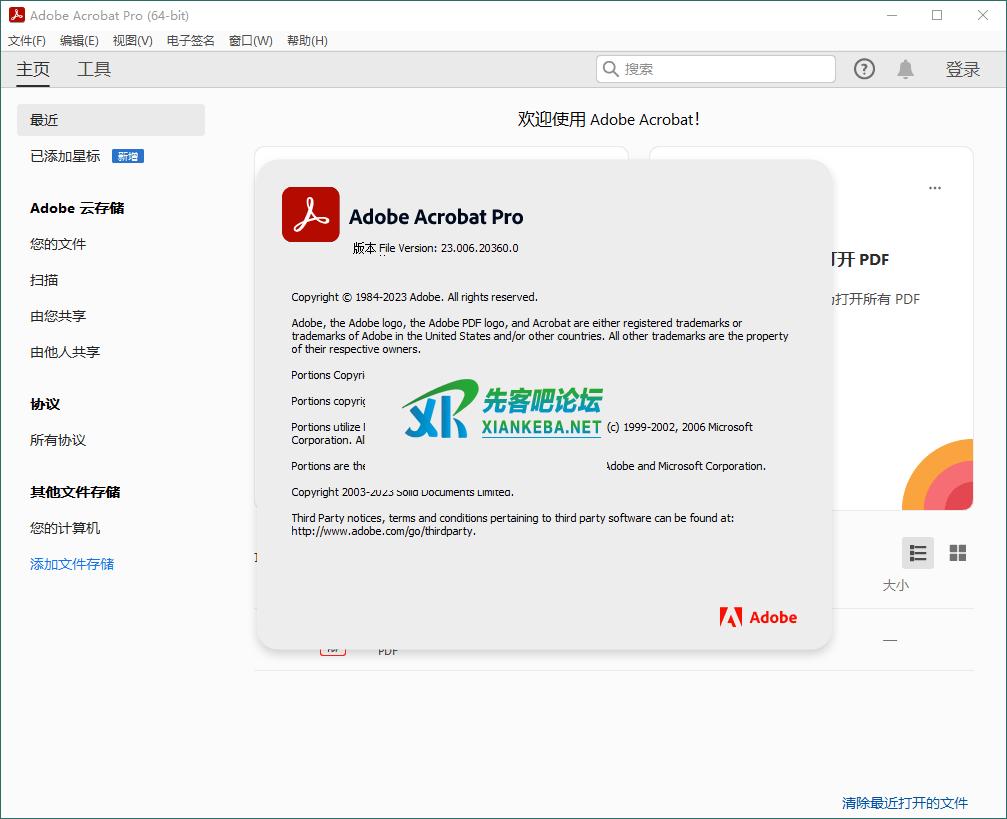Click the Acrobat logo in About dialog

310,215
